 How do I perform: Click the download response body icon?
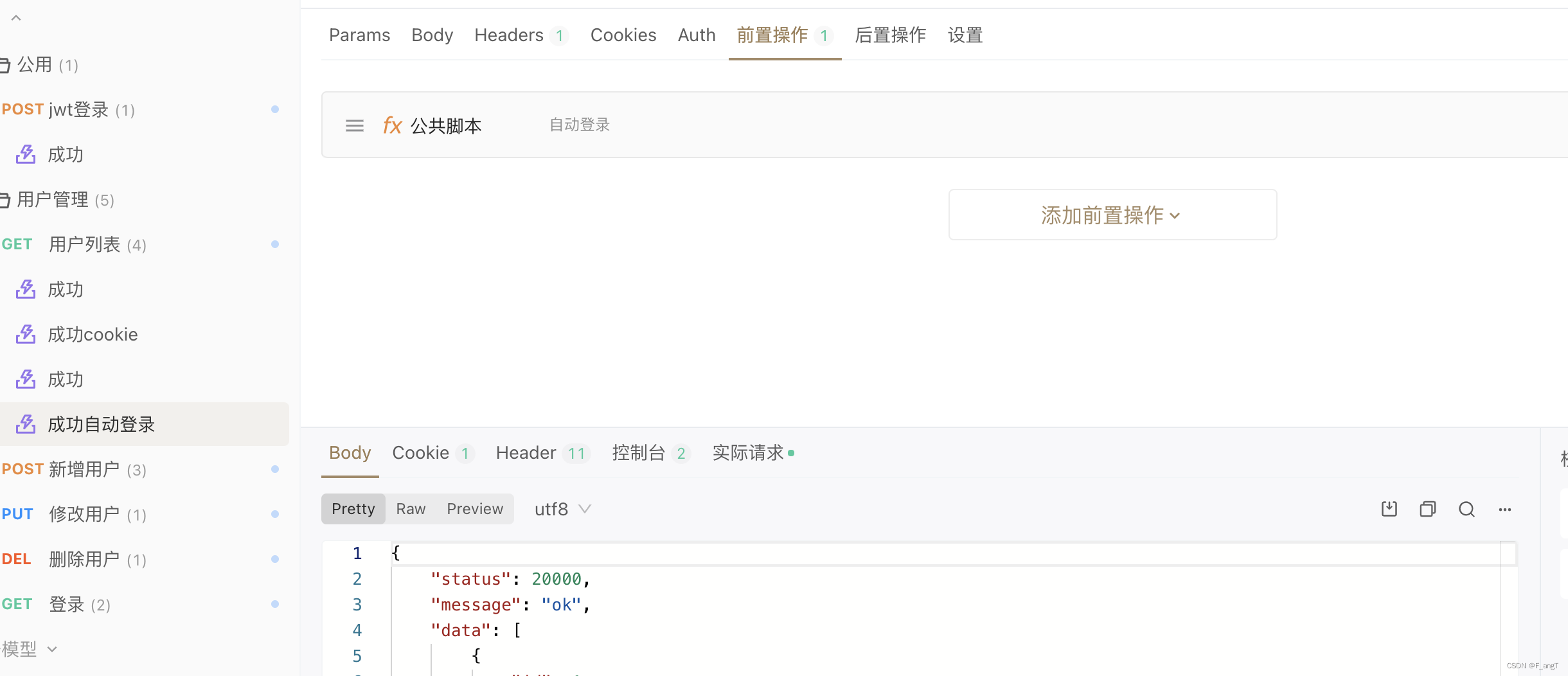pyautogui.click(x=1389, y=508)
